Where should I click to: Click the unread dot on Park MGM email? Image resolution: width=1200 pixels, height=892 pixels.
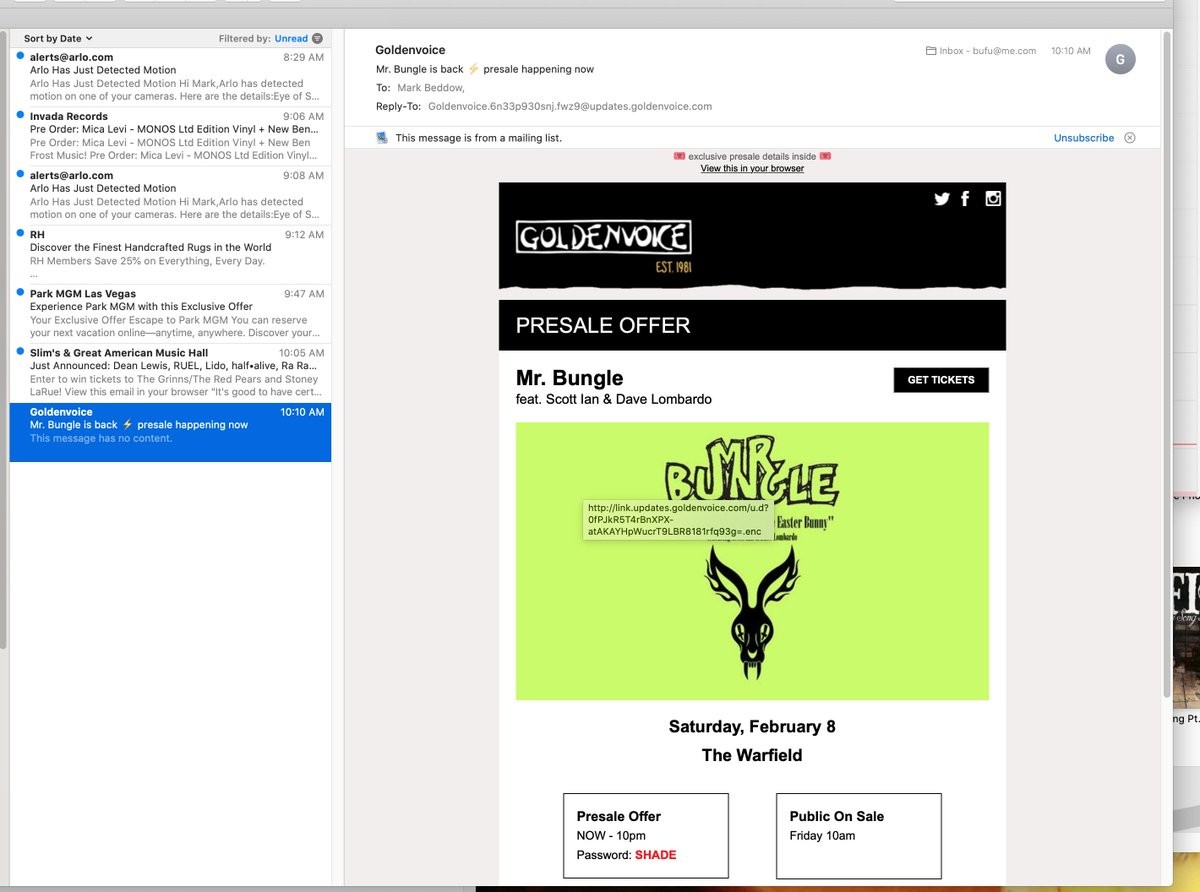click(20, 293)
